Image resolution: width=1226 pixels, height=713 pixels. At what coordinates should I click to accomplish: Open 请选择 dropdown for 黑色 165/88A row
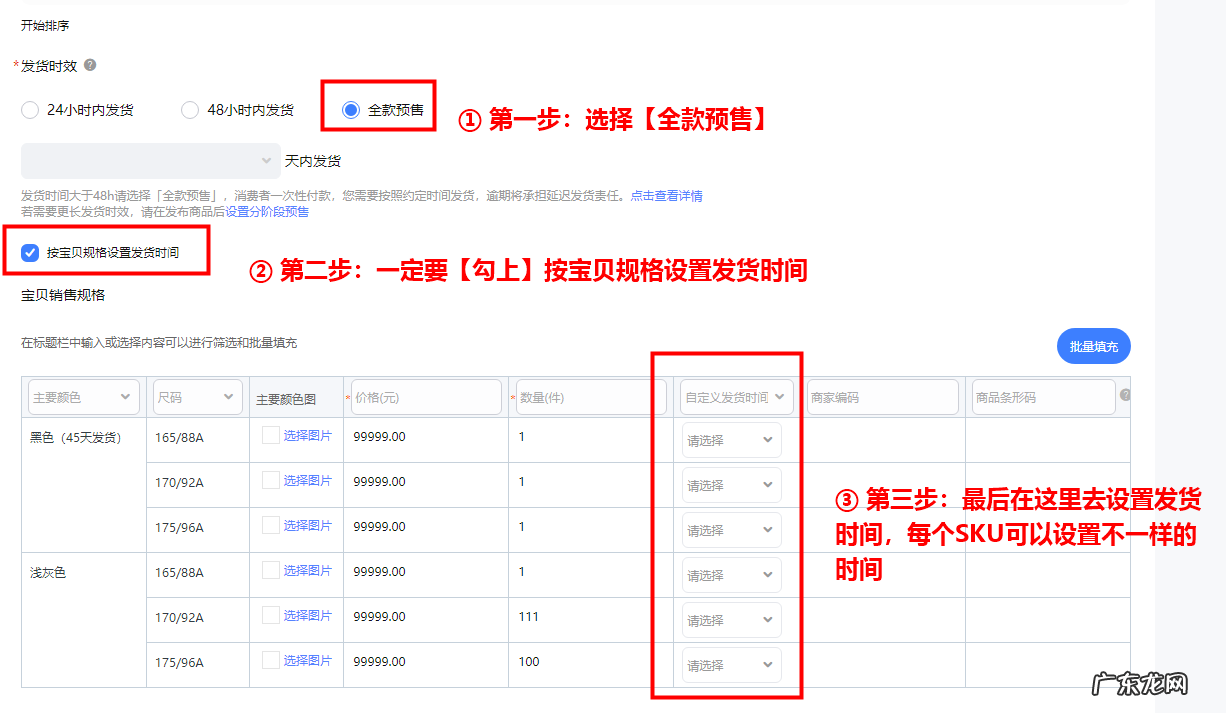[x=731, y=439]
